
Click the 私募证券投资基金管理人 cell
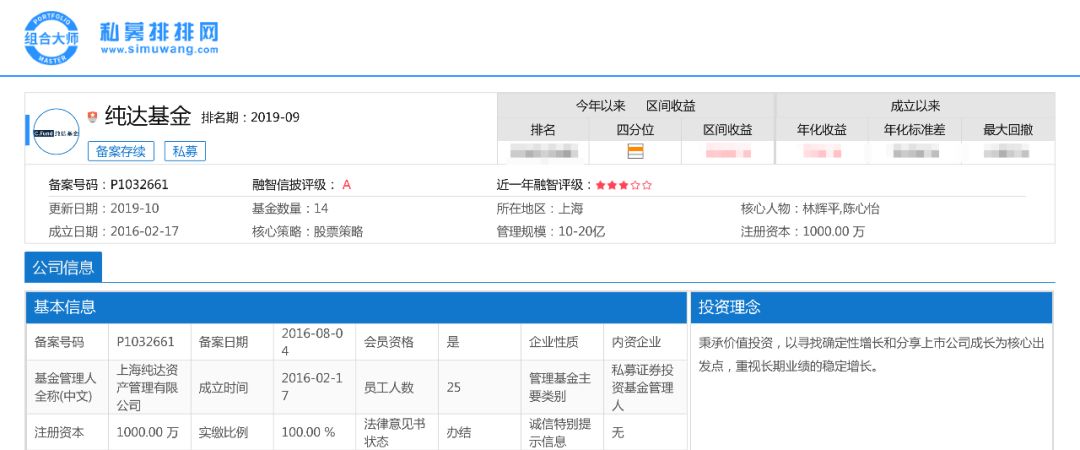[645, 387]
